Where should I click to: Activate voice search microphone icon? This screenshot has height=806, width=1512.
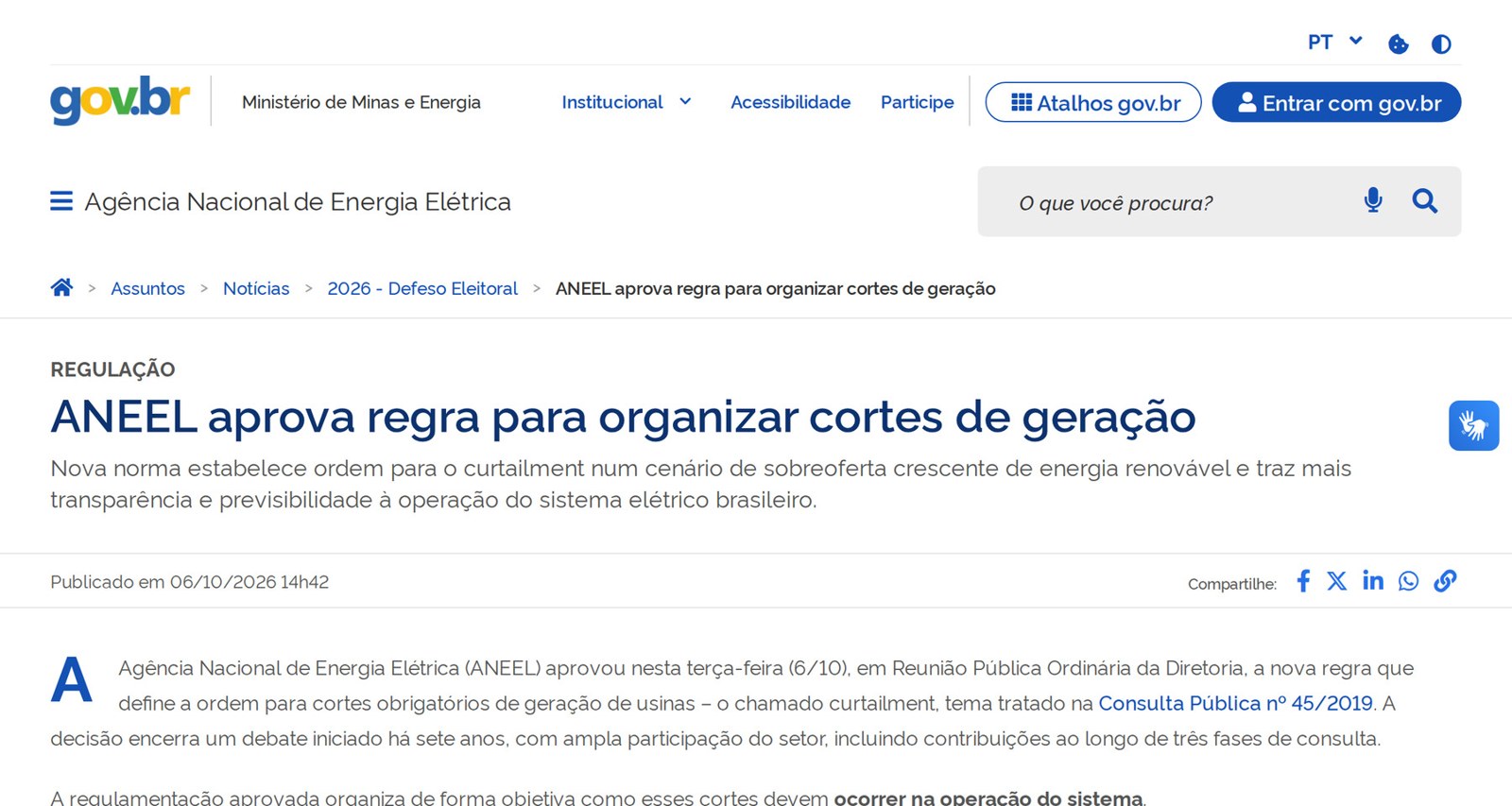click(1373, 199)
